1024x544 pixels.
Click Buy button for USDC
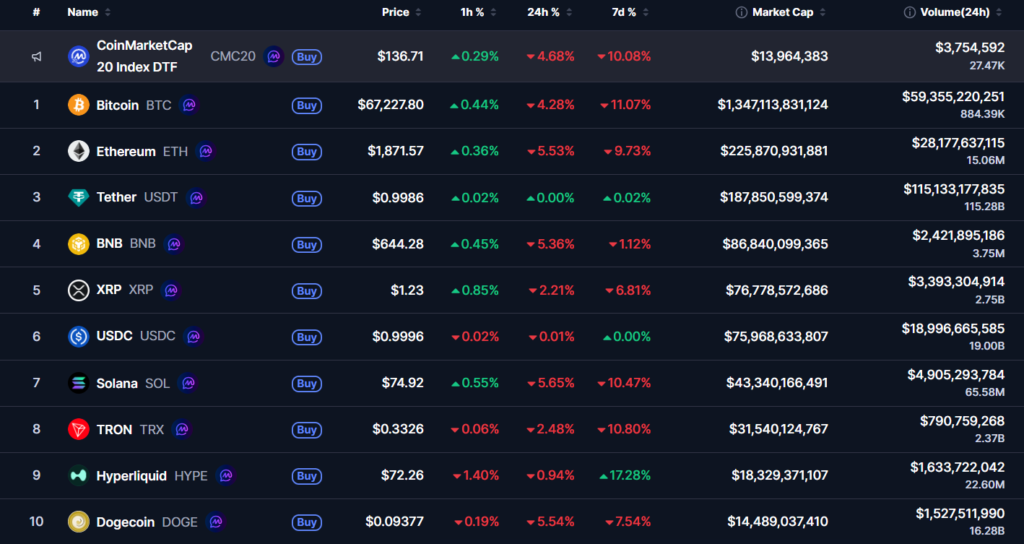pyautogui.click(x=307, y=337)
